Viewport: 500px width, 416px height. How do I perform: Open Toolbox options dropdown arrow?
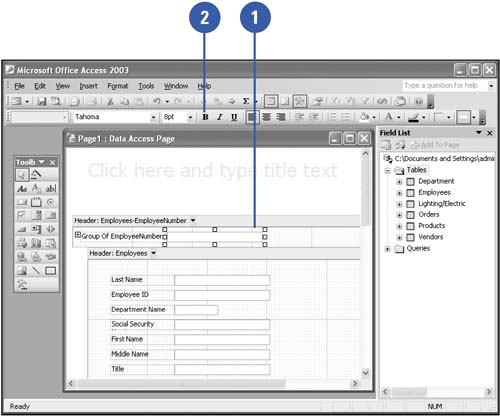click(x=42, y=162)
